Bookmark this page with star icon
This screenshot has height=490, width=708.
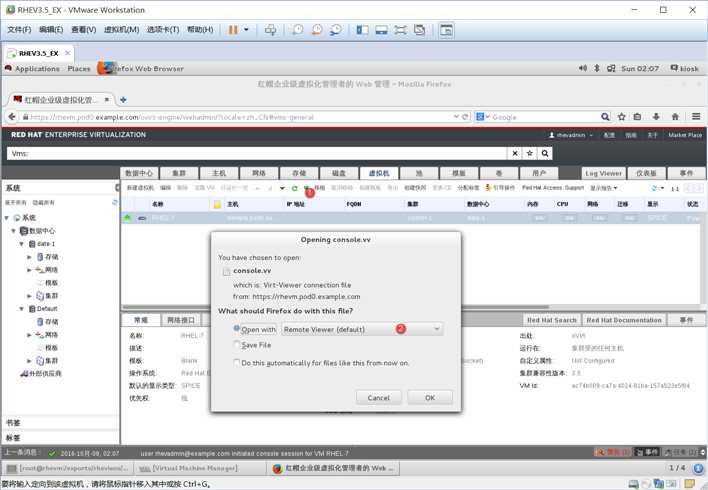(x=622, y=117)
